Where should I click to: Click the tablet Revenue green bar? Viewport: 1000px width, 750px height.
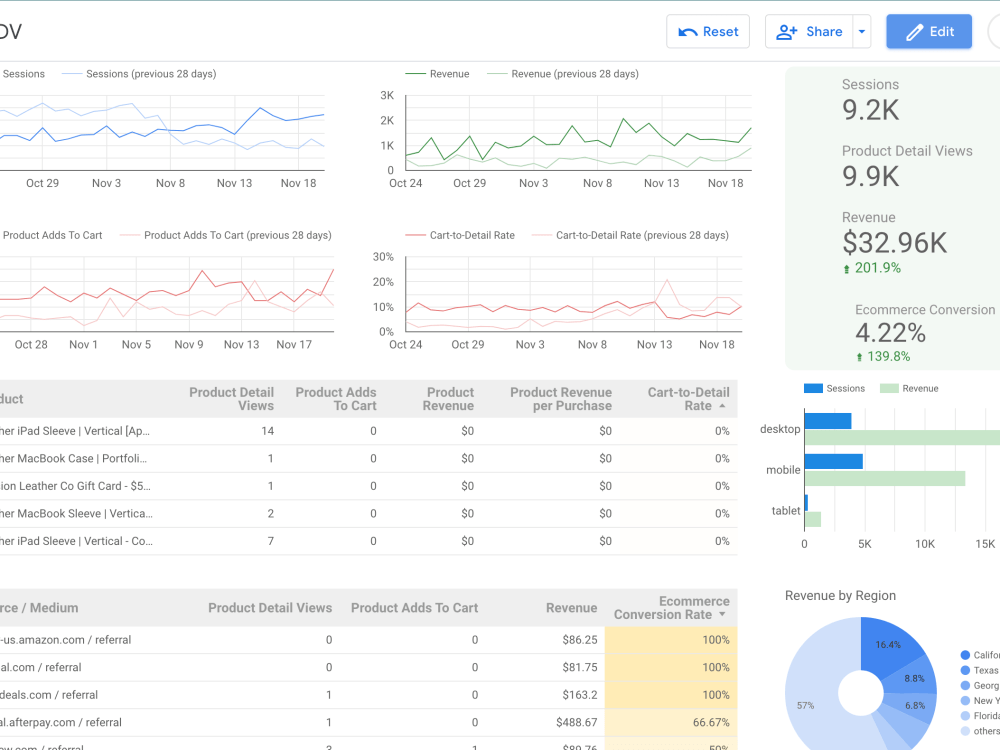[812, 519]
